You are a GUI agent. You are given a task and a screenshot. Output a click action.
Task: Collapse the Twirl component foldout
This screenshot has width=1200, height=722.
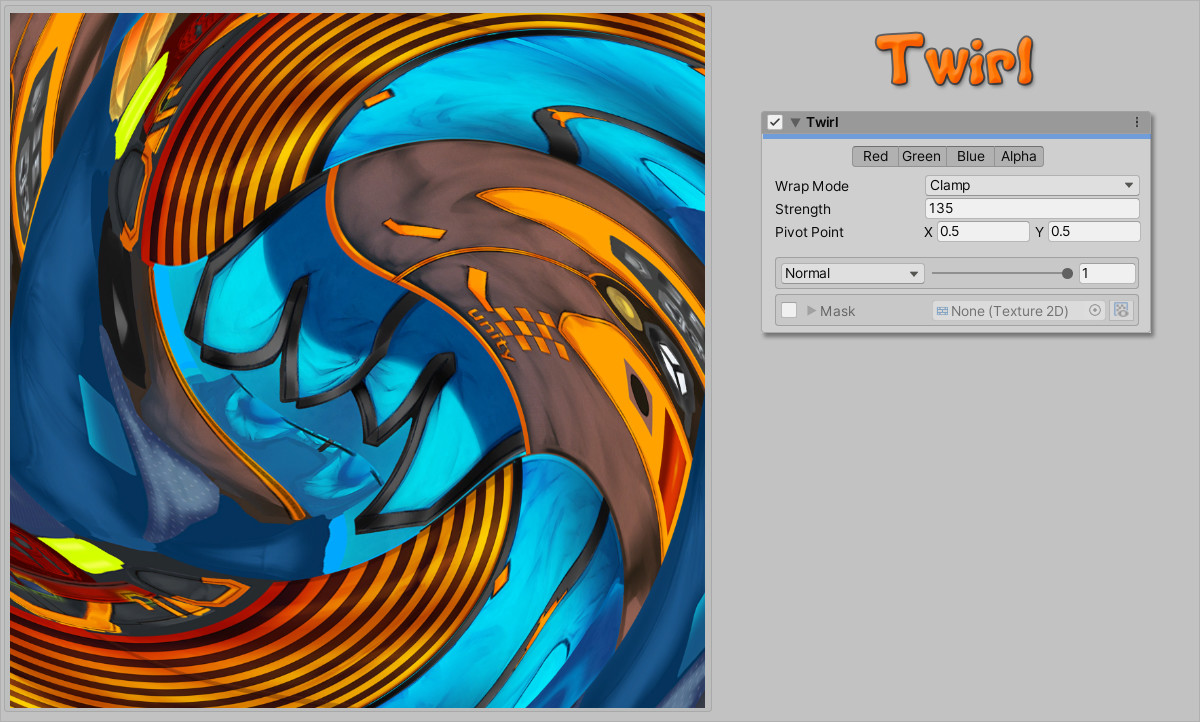pyautogui.click(x=796, y=122)
